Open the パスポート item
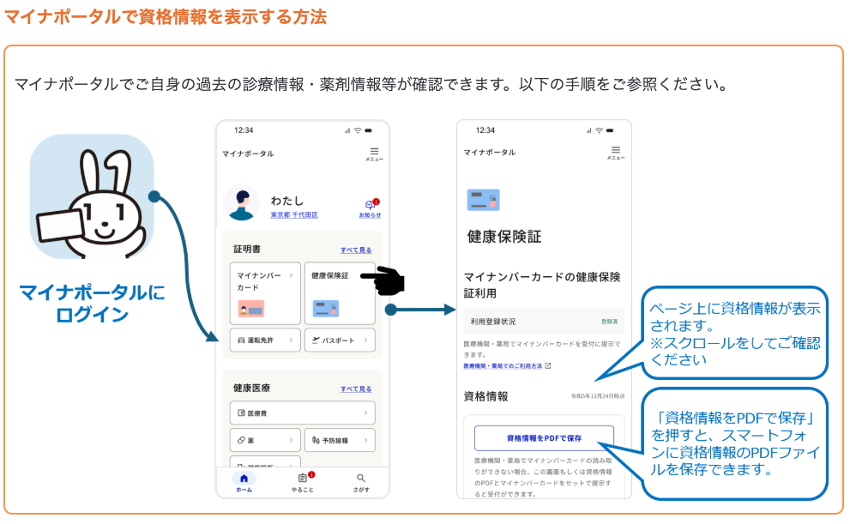 [x=340, y=340]
